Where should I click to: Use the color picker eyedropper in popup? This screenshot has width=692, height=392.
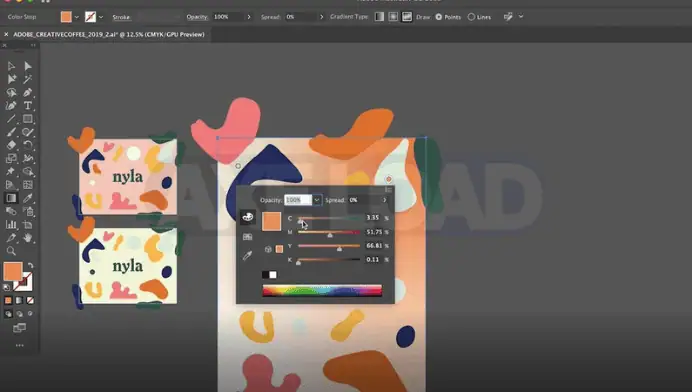point(248,255)
